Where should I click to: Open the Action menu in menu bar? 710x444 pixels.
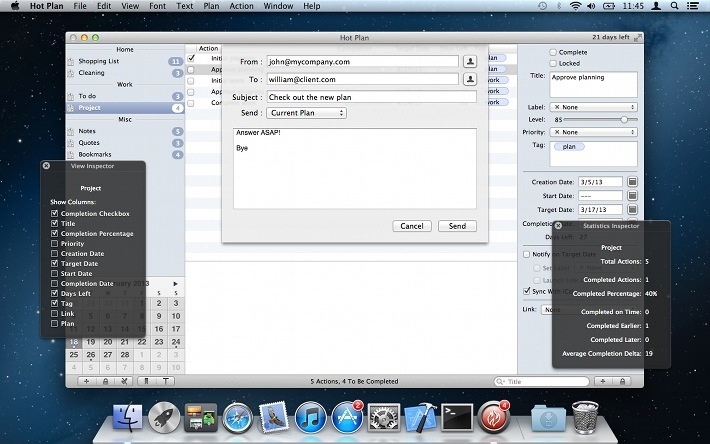point(241,6)
